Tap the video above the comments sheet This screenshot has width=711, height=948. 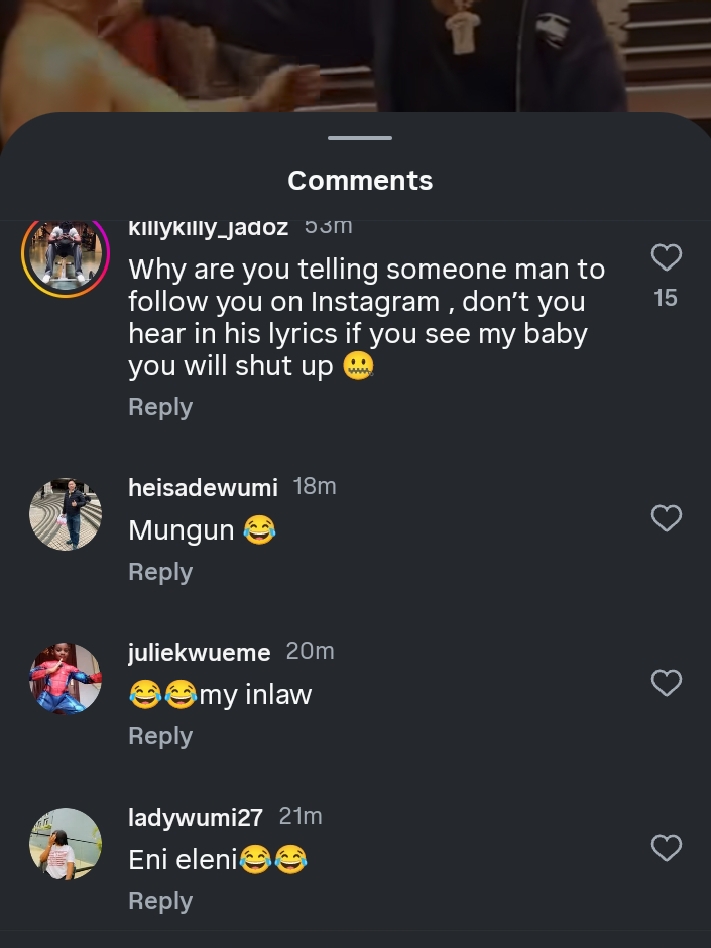tap(355, 55)
